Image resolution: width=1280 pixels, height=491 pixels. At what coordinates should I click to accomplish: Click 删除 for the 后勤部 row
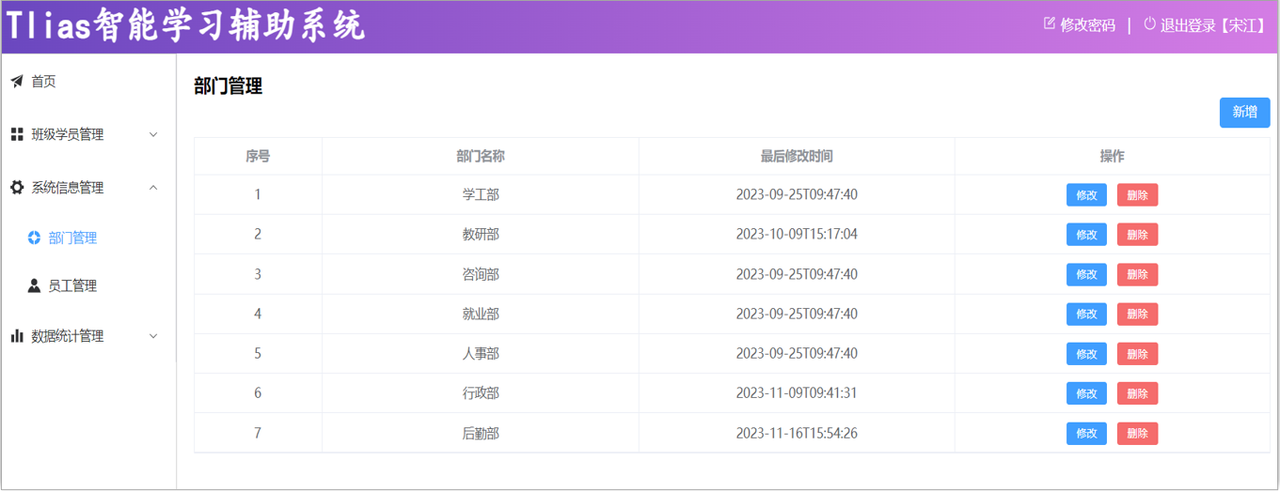pyautogui.click(x=1137, y=434)
